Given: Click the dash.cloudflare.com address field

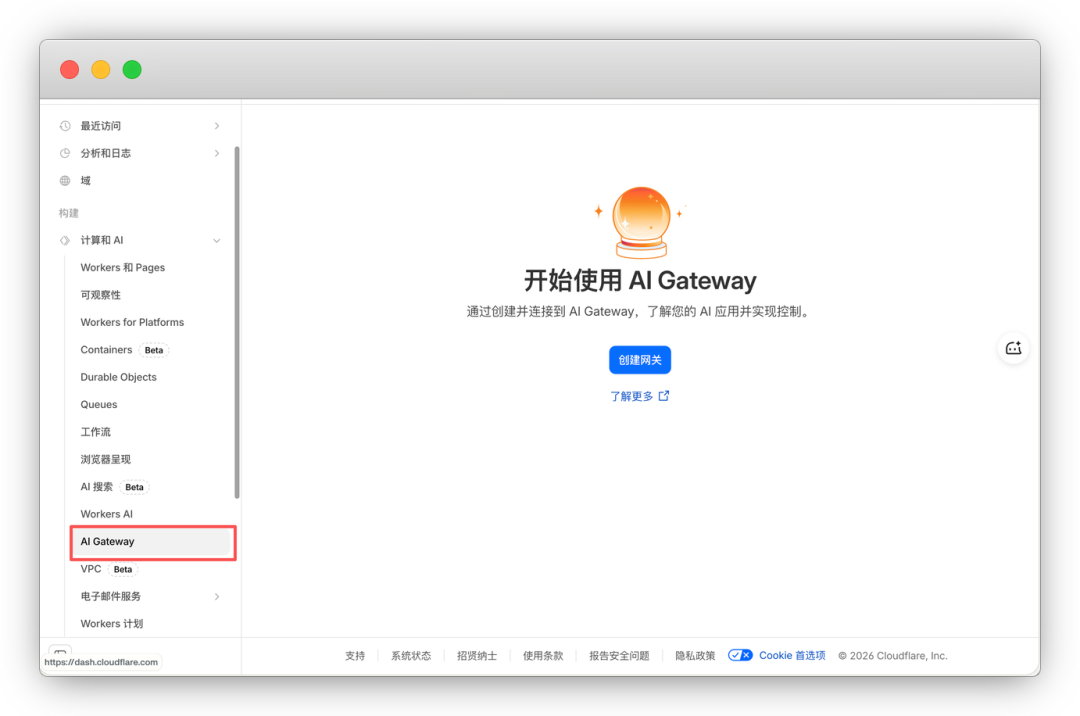Looking at the screenshot, I should (x=103, y=662).
